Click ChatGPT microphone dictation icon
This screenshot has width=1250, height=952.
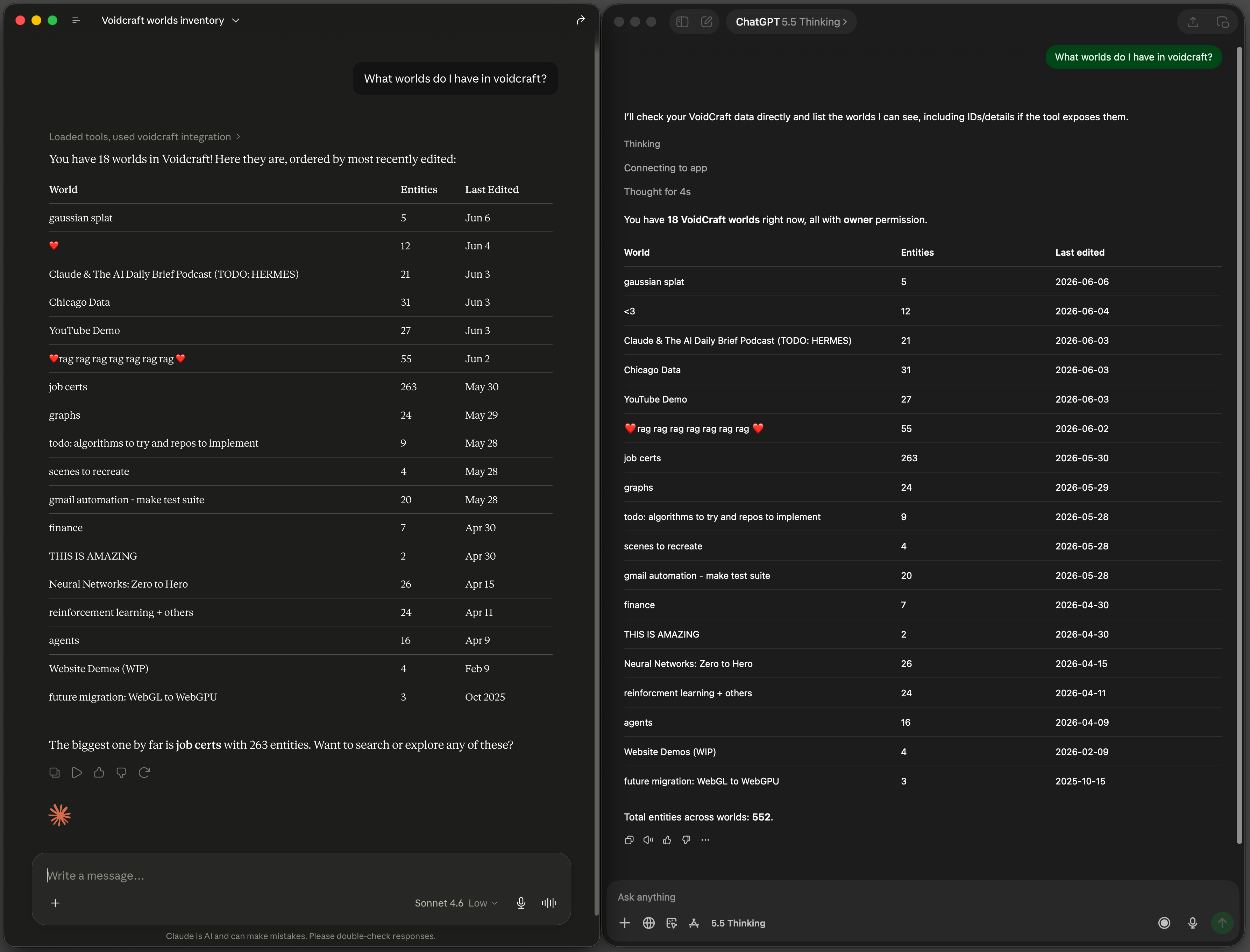[x=1192, y=923]
